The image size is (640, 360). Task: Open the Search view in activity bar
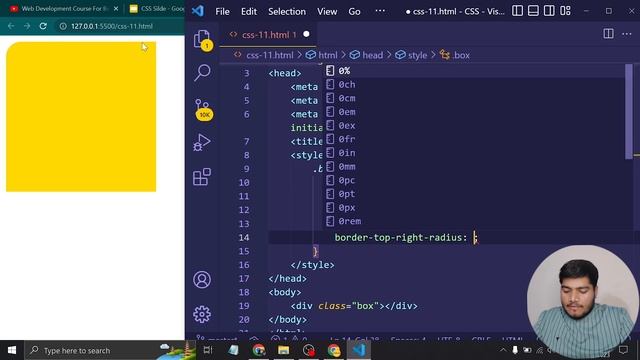[202, 73]
